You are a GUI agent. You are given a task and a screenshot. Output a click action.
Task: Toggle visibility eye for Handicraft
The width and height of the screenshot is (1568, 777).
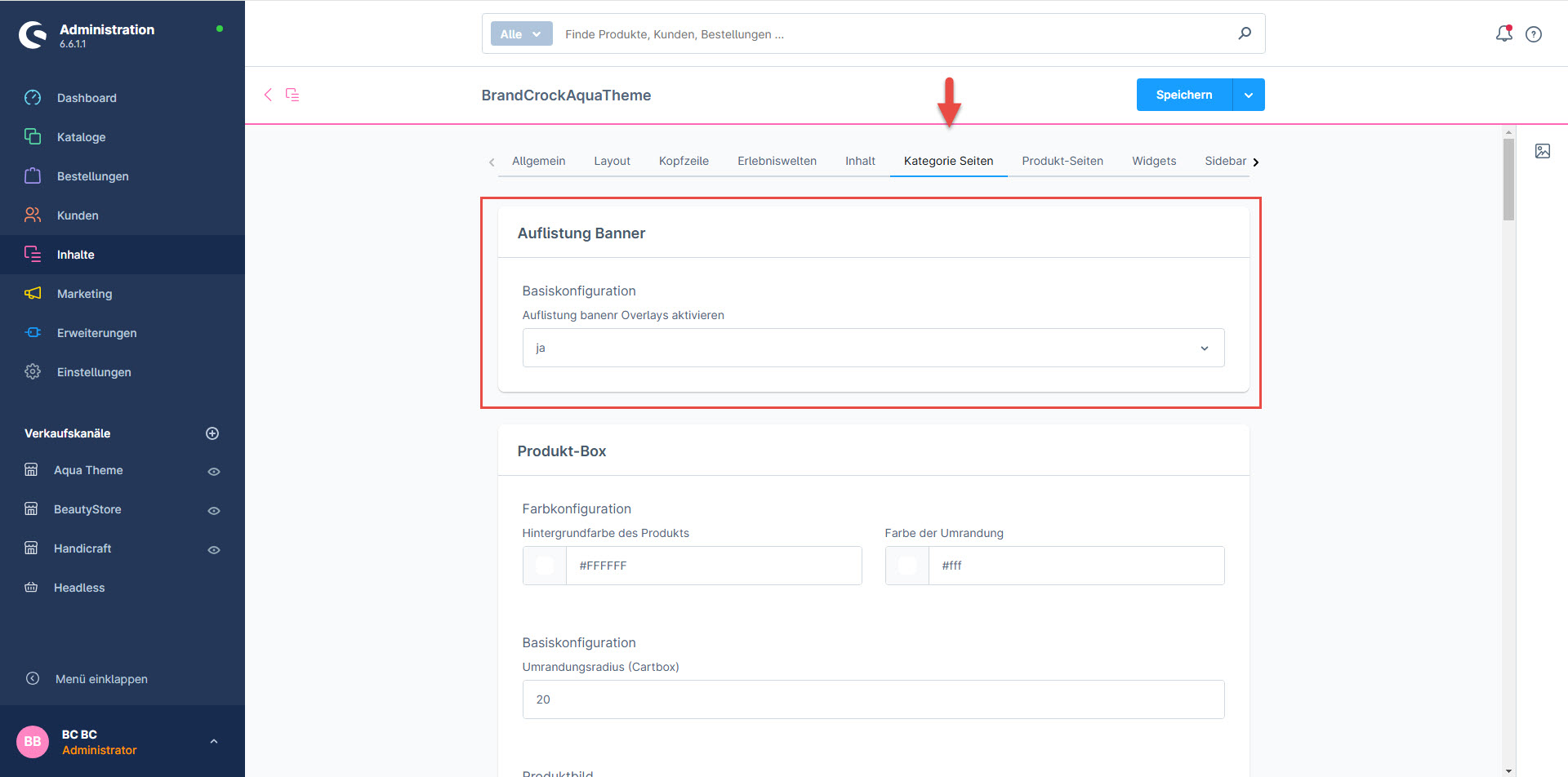pos(214,550)
